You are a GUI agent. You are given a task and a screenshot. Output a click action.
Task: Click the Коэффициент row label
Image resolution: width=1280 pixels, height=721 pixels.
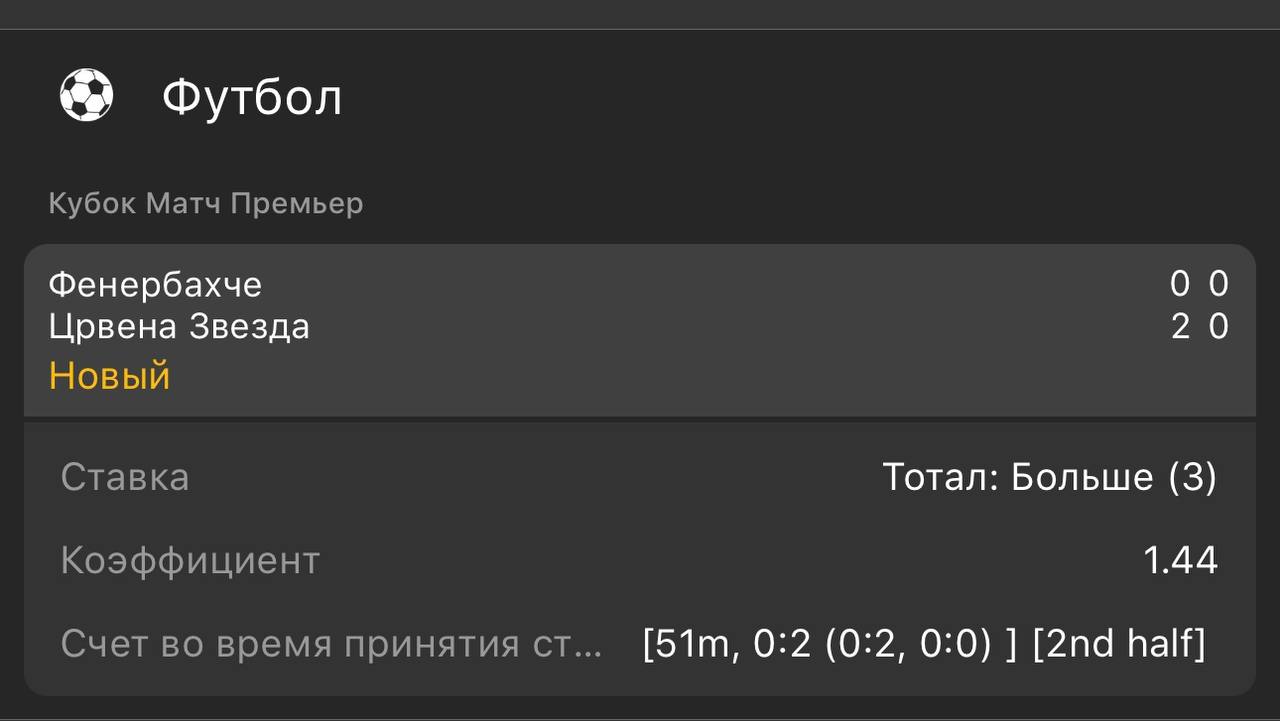[x=190, y=561]
